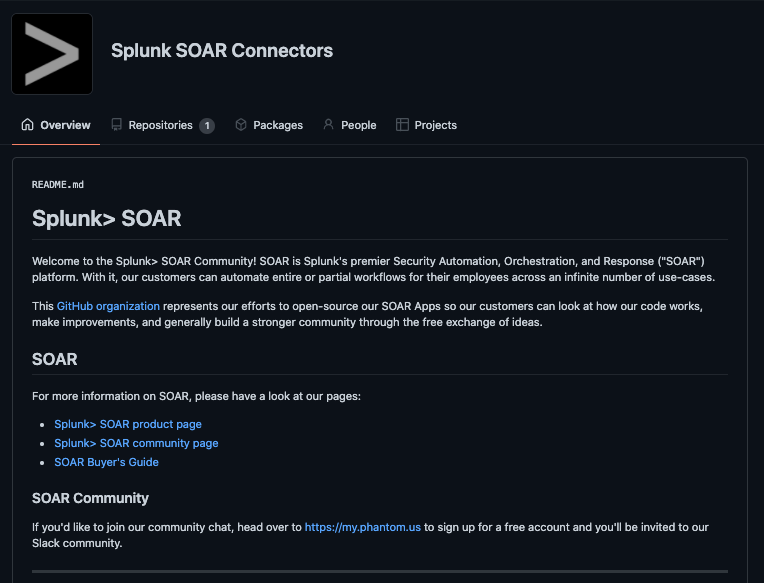Click the Splunk> SOAR main heading
The image size is (764, 583).
point(106,218)
